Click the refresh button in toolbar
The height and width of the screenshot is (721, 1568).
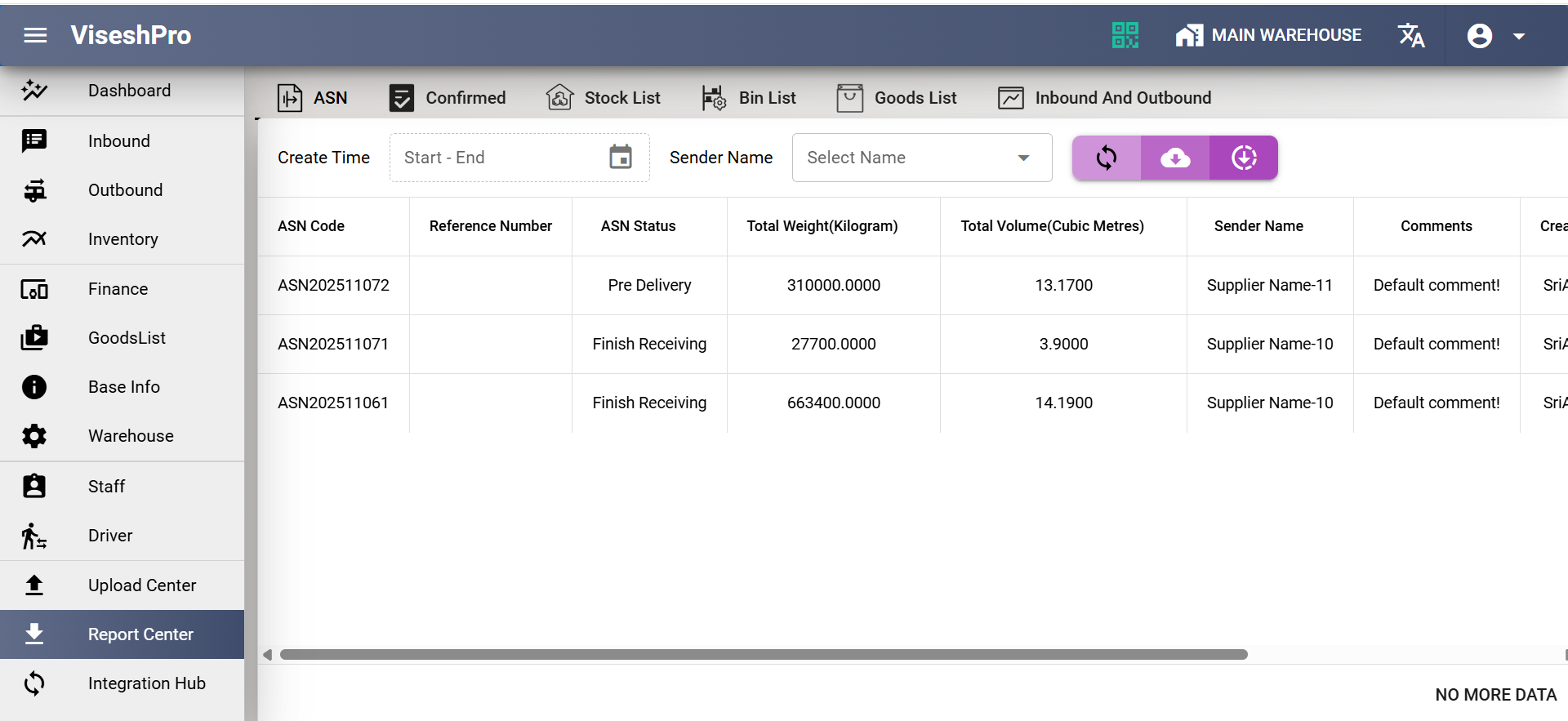coord(1107,158)
